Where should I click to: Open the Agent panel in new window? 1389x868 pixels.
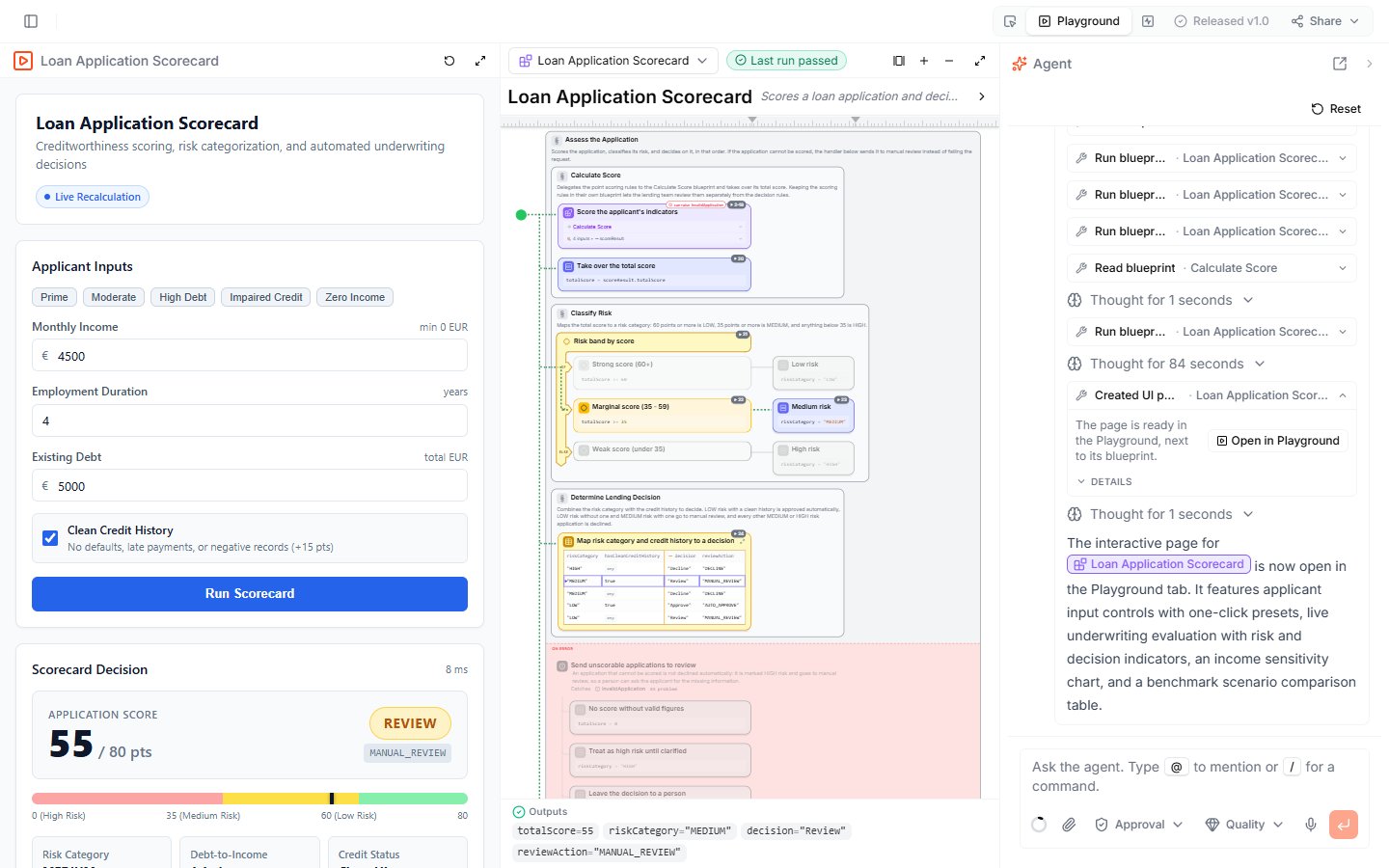point(1340,64)
